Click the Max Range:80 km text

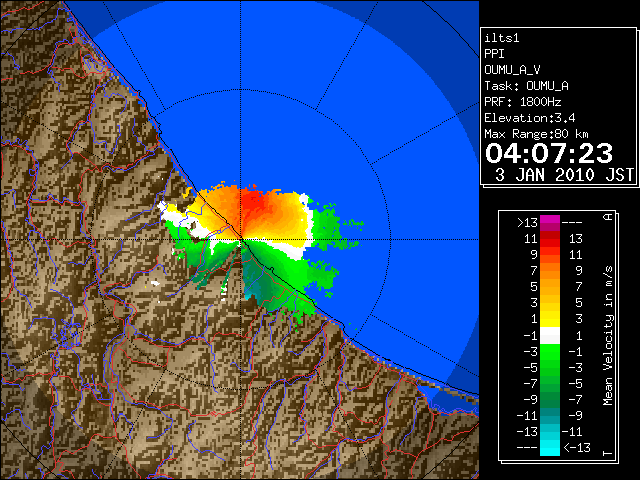click(536, 134)
